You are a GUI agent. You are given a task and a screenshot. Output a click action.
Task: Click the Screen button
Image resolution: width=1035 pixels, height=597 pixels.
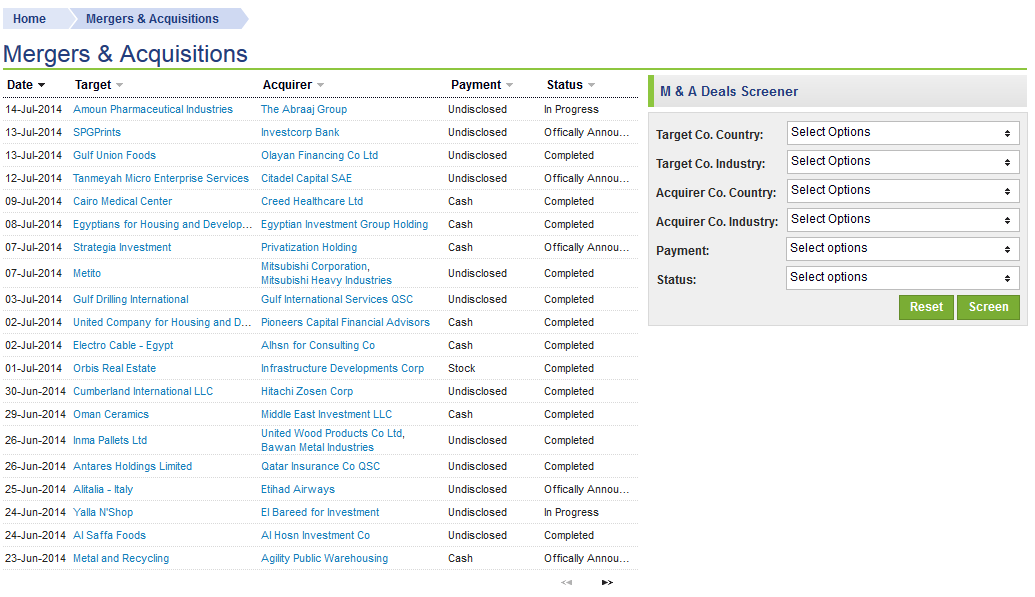coord(988,307)
